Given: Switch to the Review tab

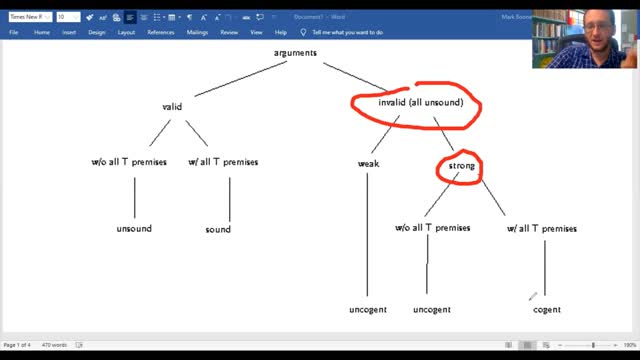Looking at the screenshot, I should 229,32.
